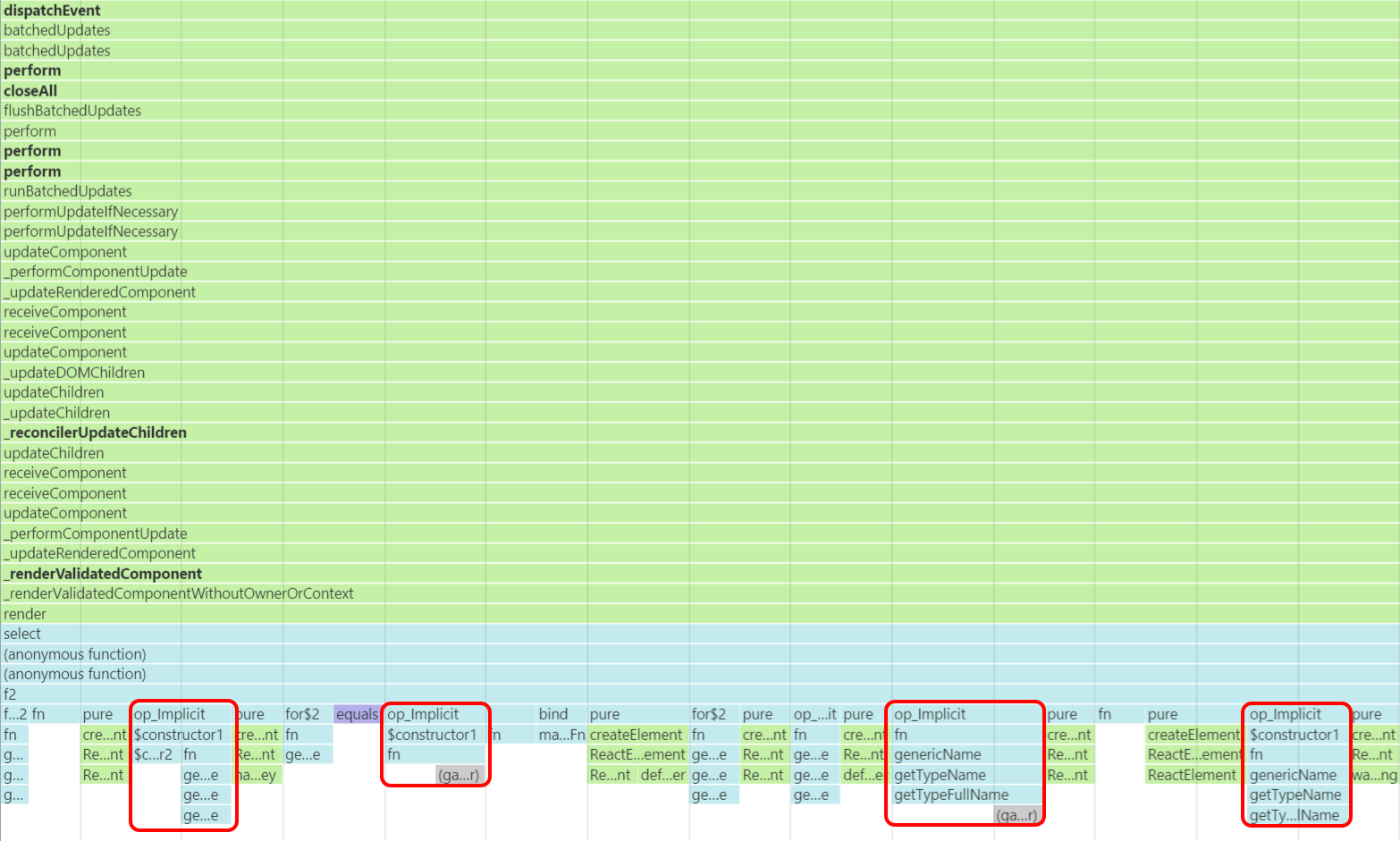This screenshot has width=1400, height=841.
Task: Click the $c...r2 block
Action: 154,754
